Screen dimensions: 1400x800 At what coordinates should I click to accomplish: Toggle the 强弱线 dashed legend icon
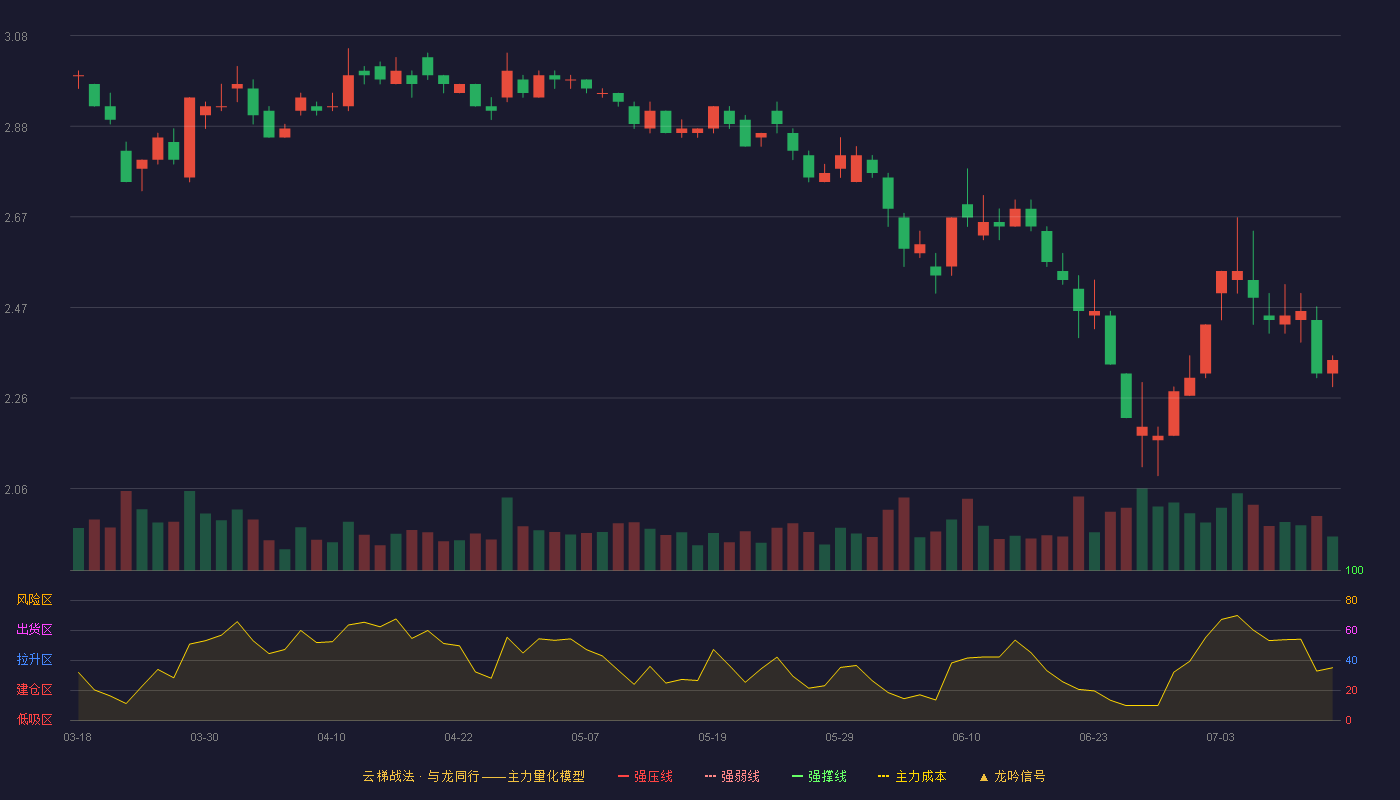(x=711, y=776)
